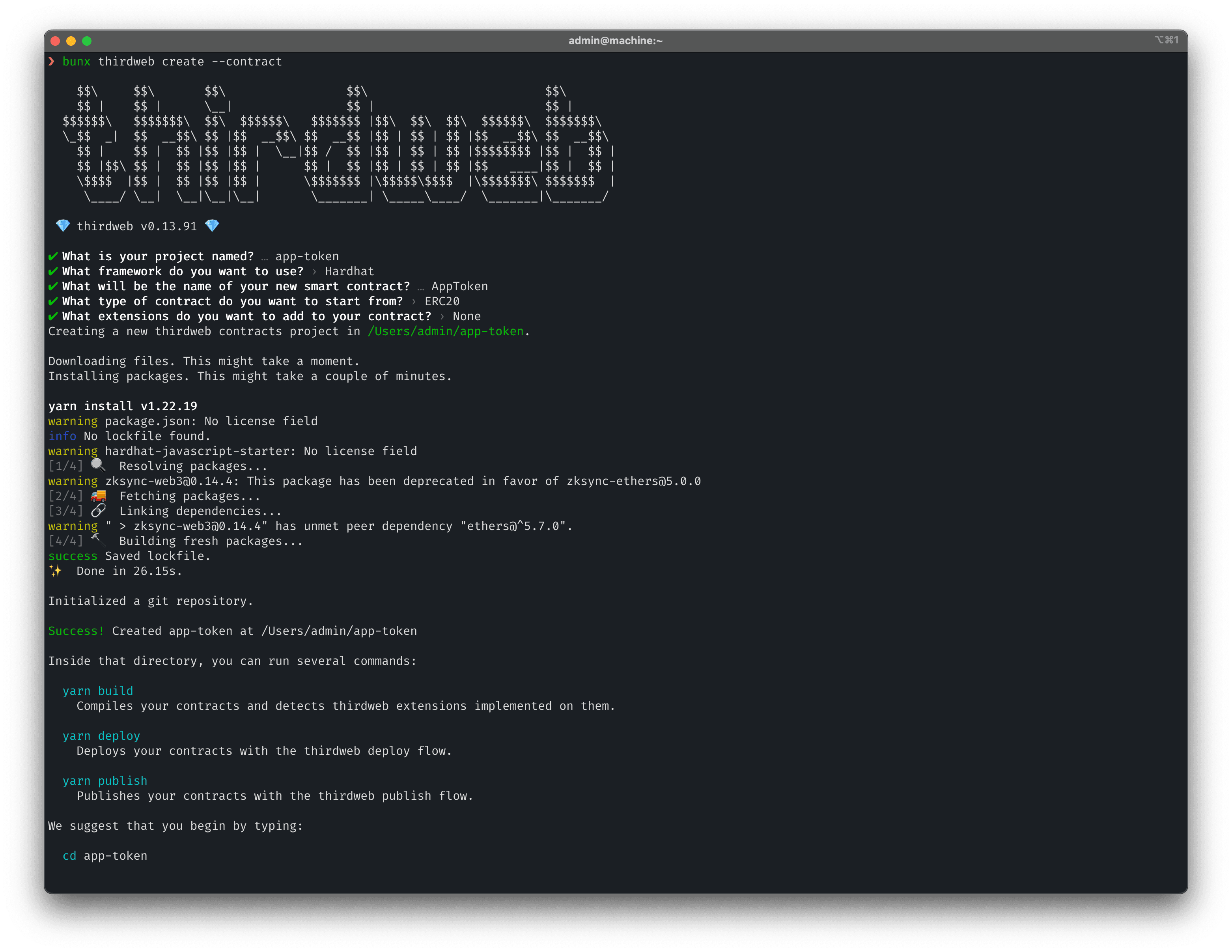Click the description starting 'Deploys your contracts'
The height and width of the screenshot is (952, 1232).
(265, 751)
